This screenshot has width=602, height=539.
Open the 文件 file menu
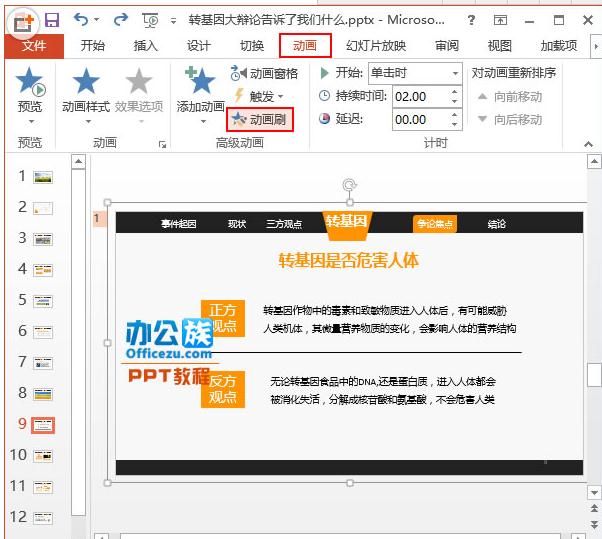[34, 46]
